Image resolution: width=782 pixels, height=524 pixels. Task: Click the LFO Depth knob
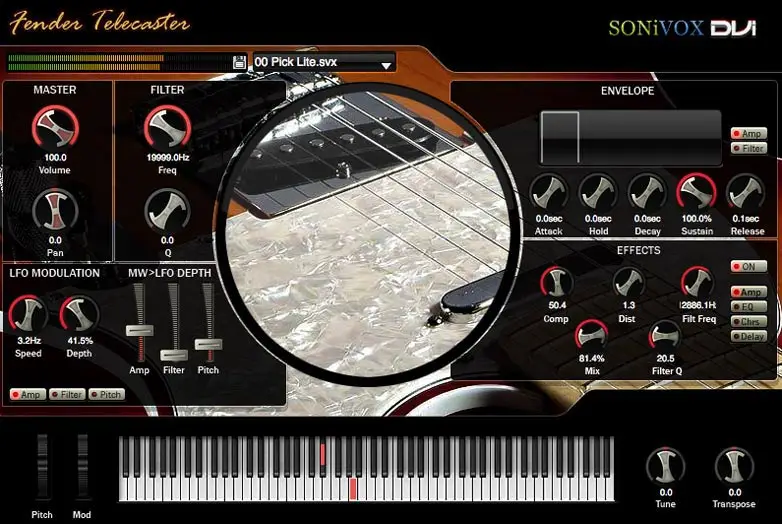[x=79, y=315]
